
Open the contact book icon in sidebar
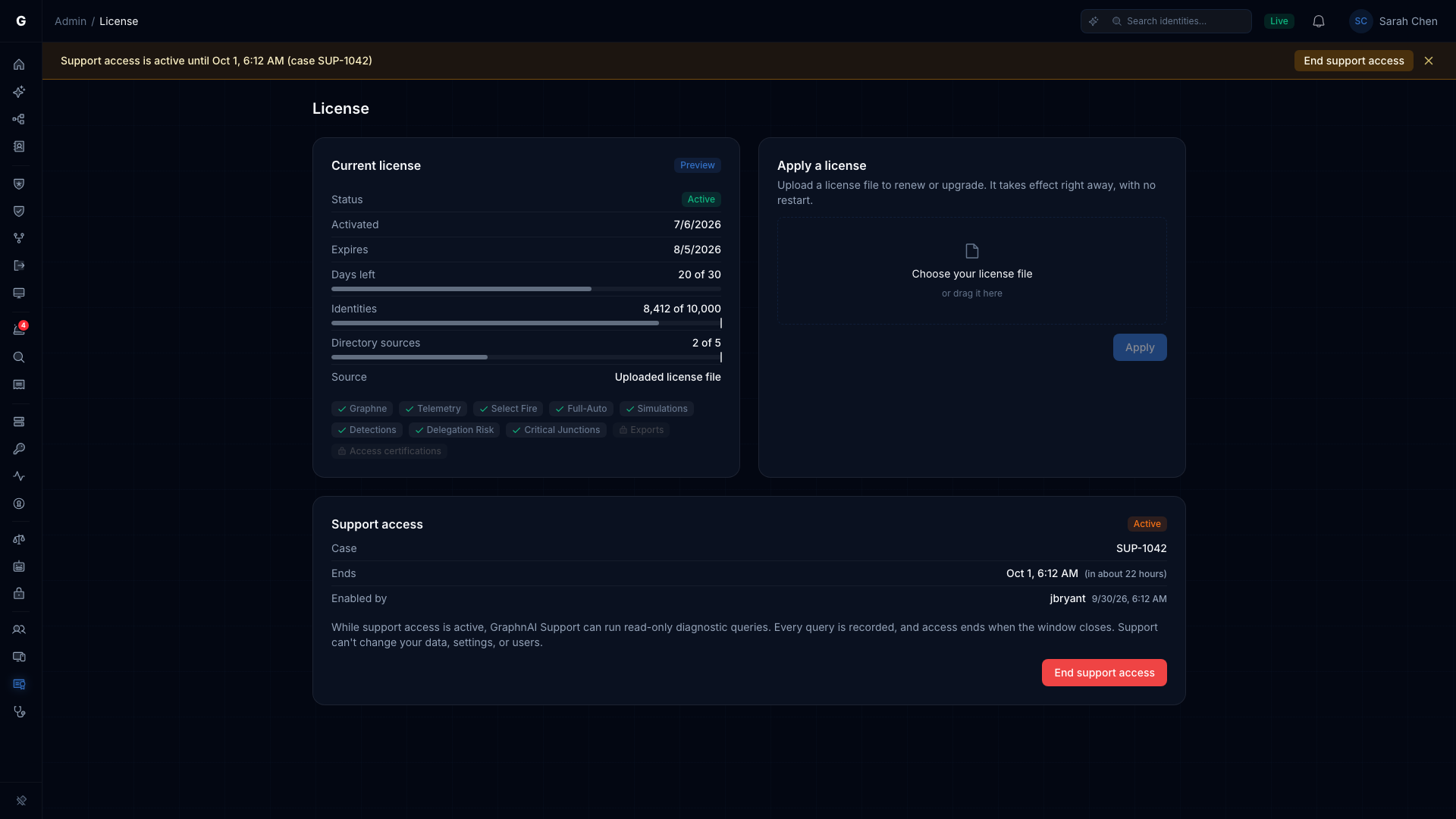click(19, 146)
